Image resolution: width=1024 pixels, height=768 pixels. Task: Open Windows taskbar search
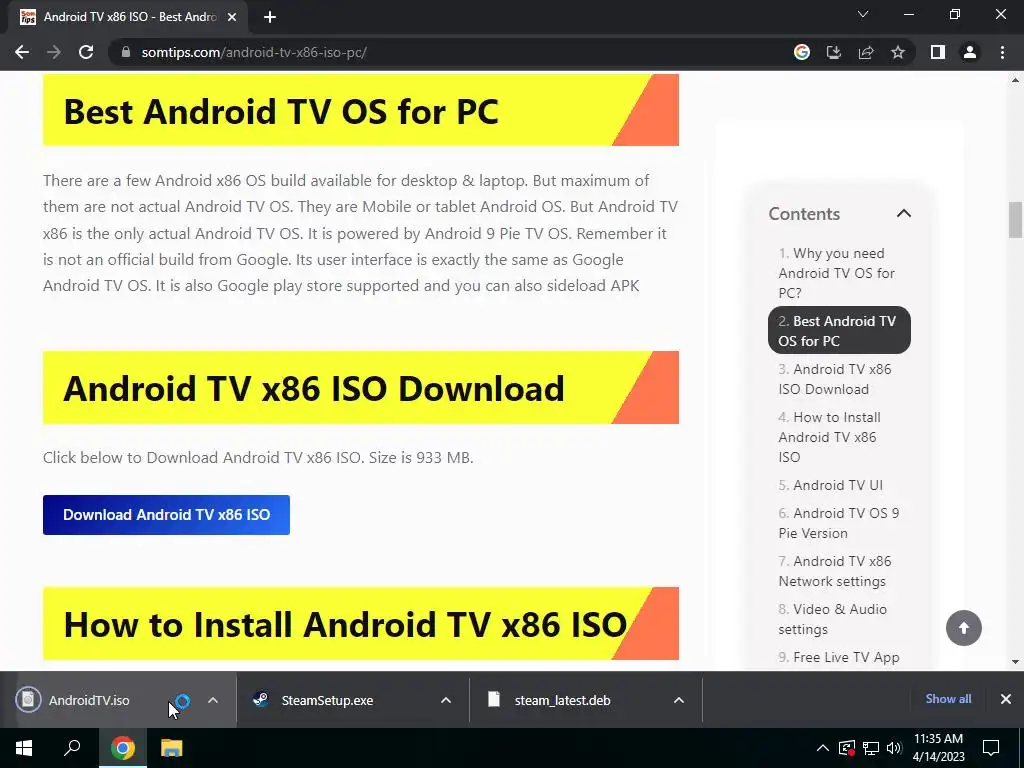tap(72, 748)
